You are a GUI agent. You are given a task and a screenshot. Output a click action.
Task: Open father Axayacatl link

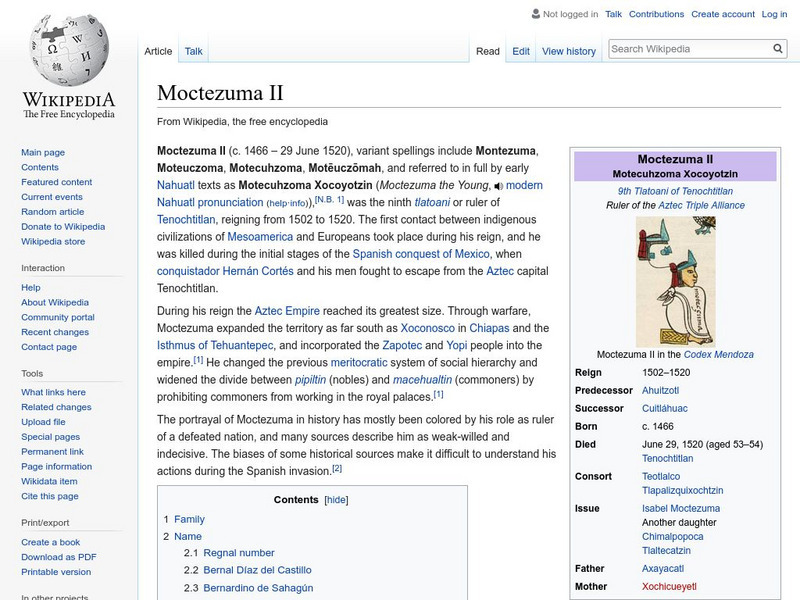pos(663,569)
